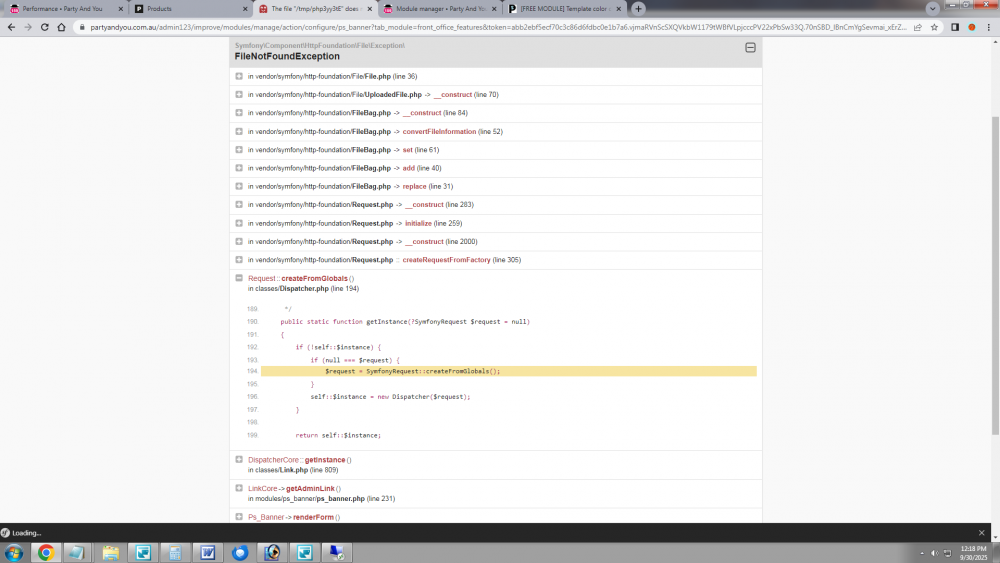The image size is (1000, 563).
Task: Open Microsoft Word from the taskbar
Action: [208, 553]
